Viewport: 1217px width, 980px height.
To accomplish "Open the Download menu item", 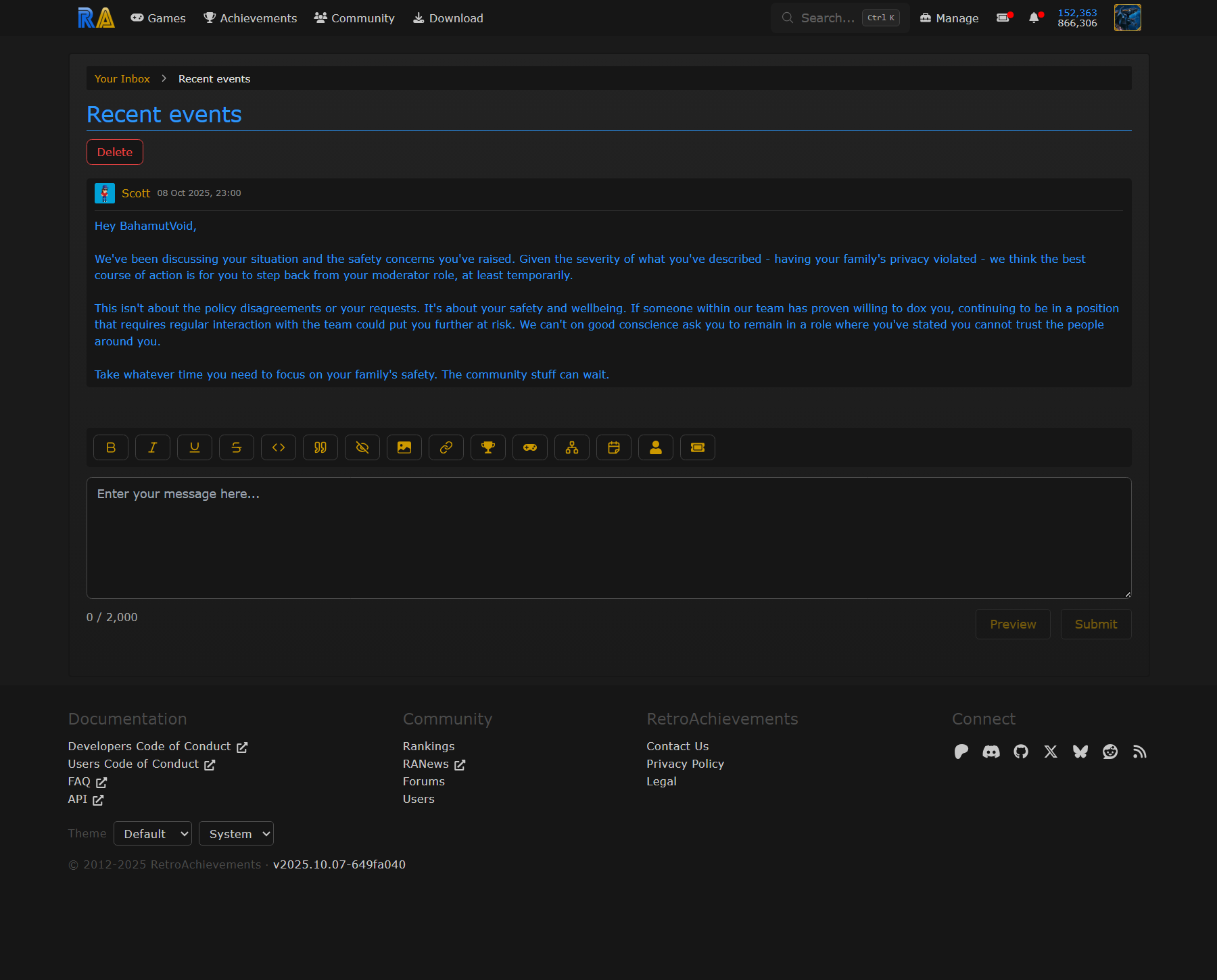I will pyautogui.click(x=448, y=18).
